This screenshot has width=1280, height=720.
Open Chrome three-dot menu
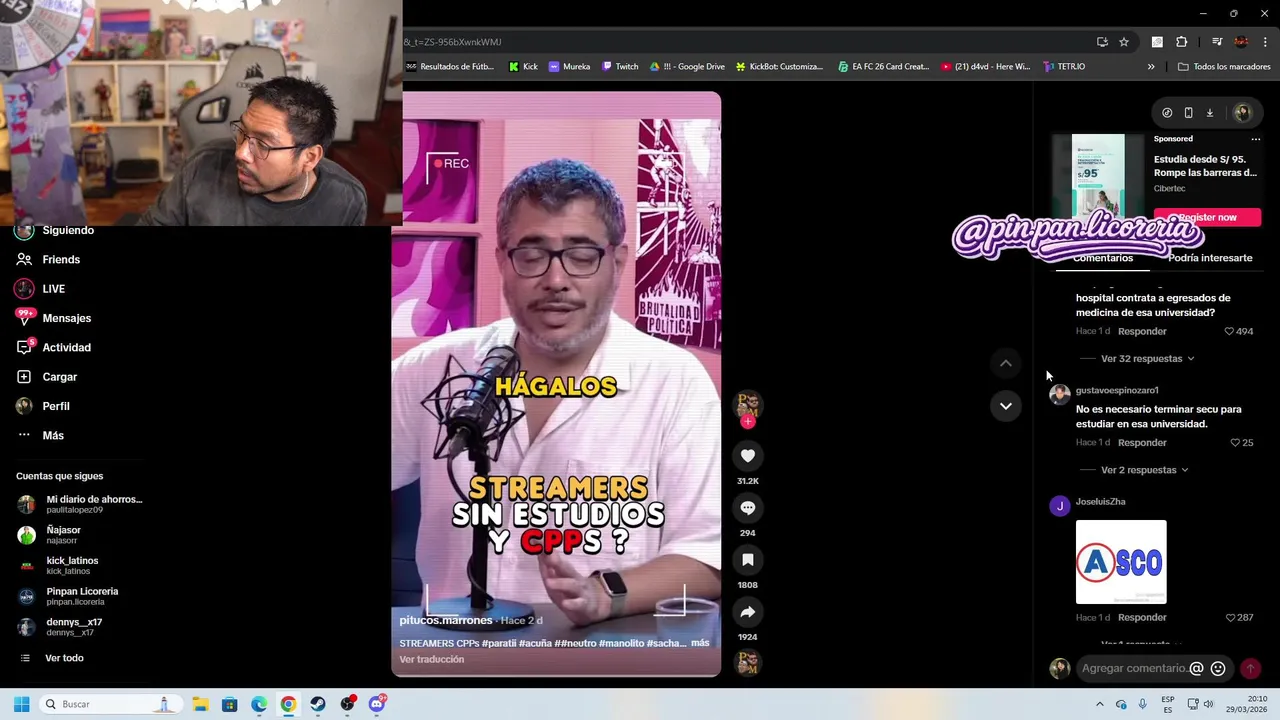pos(1265,42)
